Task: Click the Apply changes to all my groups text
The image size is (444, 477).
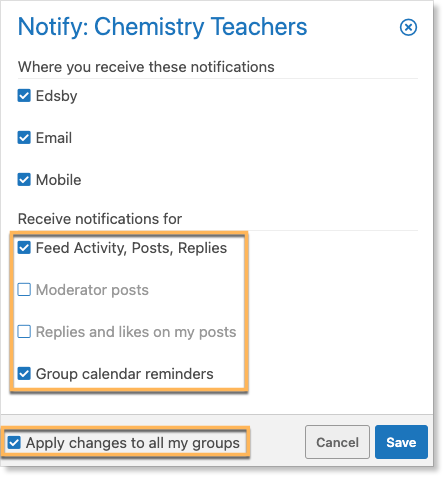Action: [133, 443]
